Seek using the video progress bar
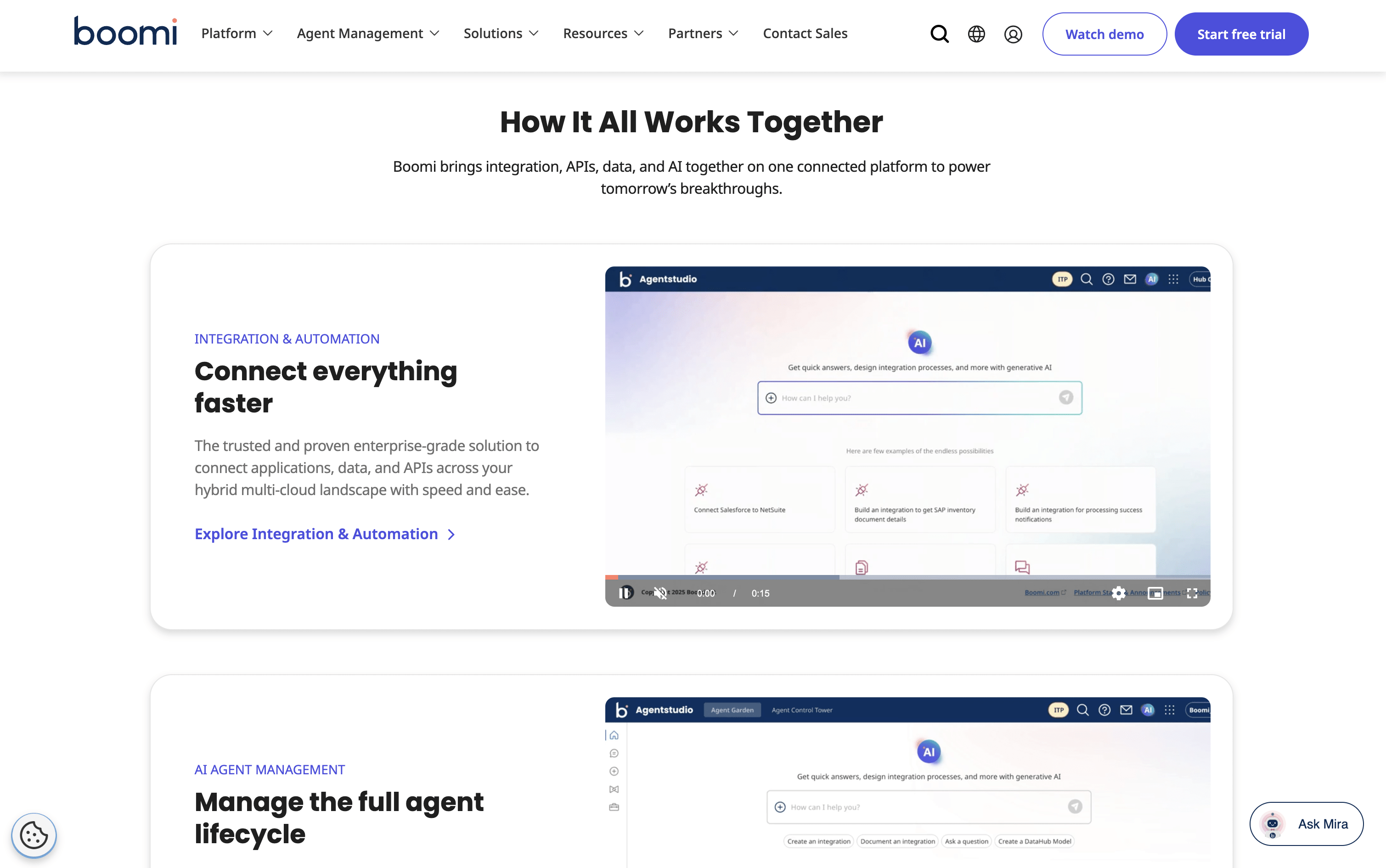1386x868 pixels. 907,577
